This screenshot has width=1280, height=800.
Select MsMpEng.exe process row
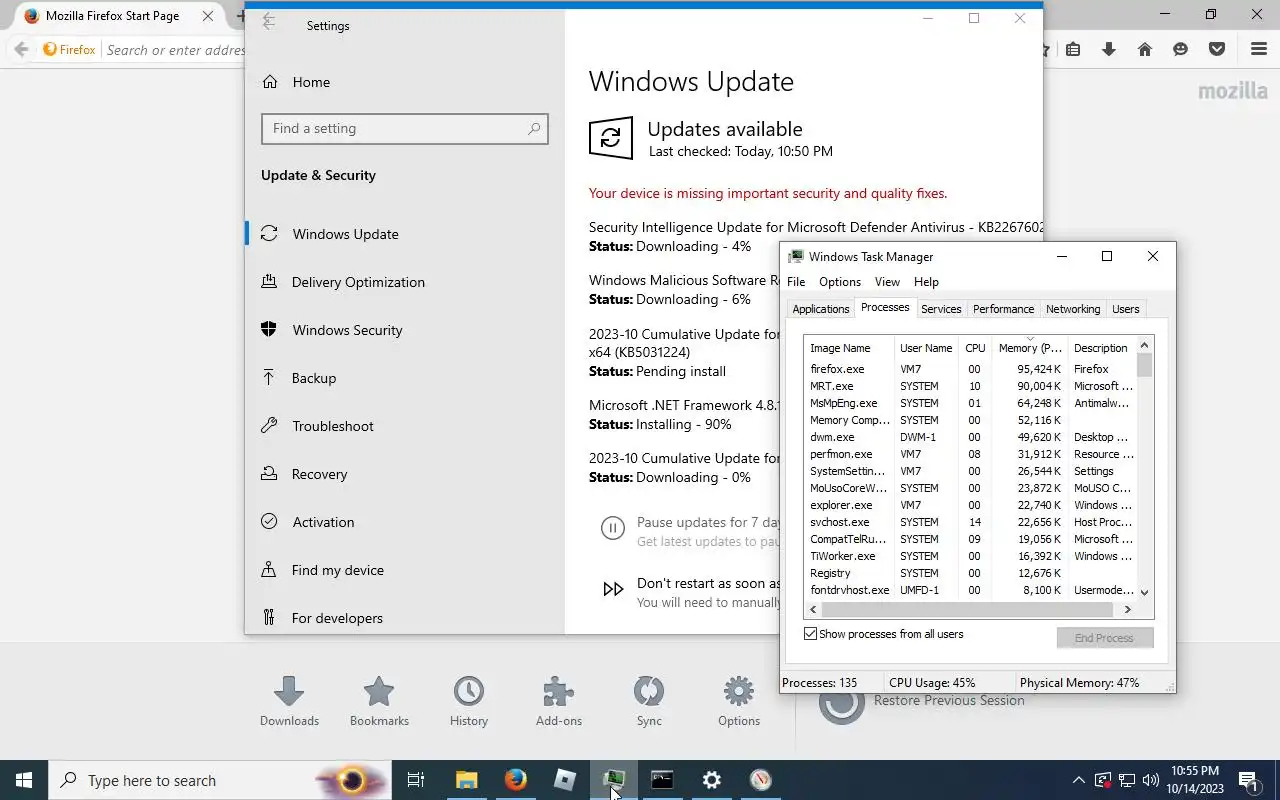tap(970, 403)
